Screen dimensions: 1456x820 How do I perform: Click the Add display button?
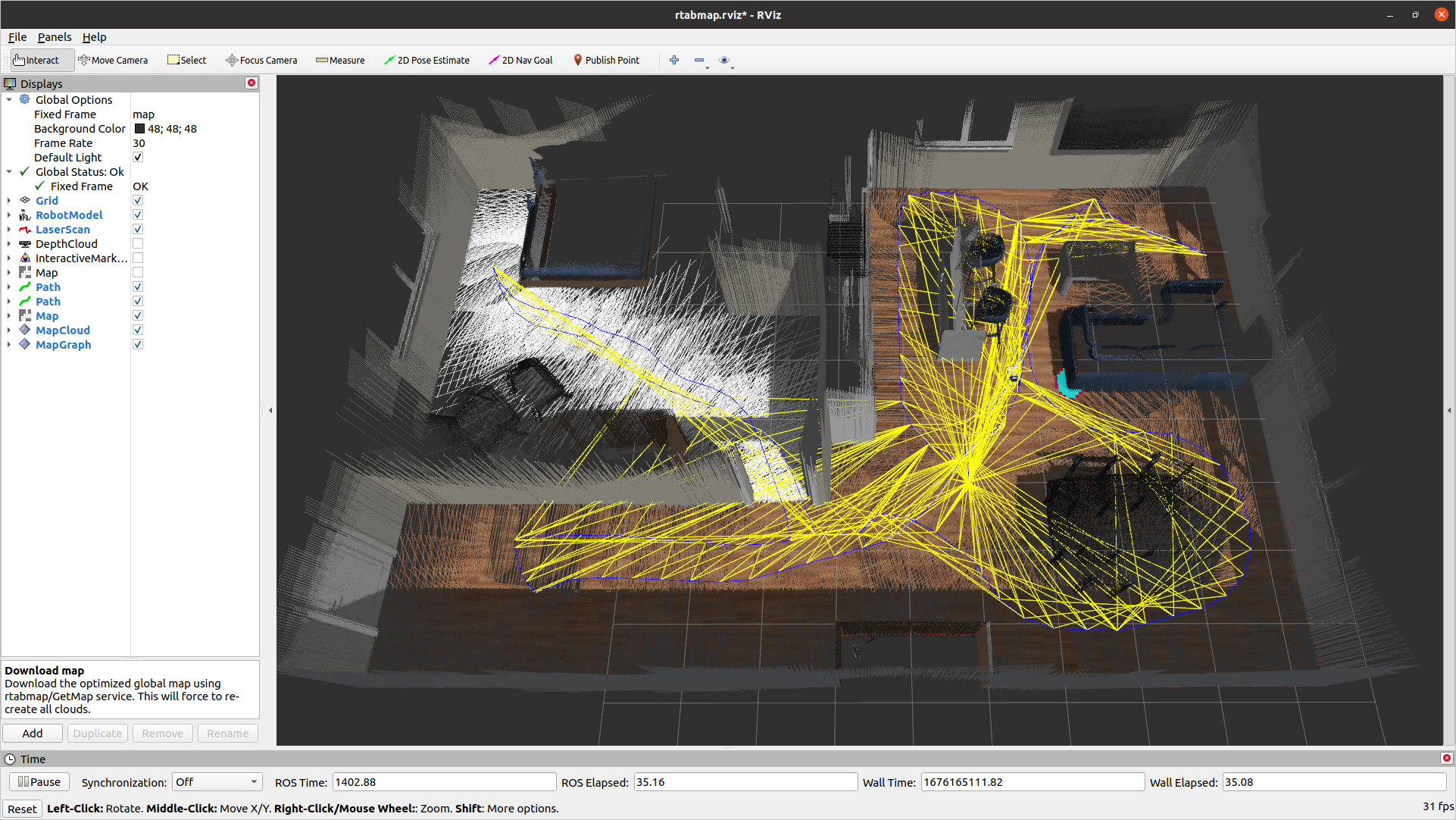click(33, 734)
